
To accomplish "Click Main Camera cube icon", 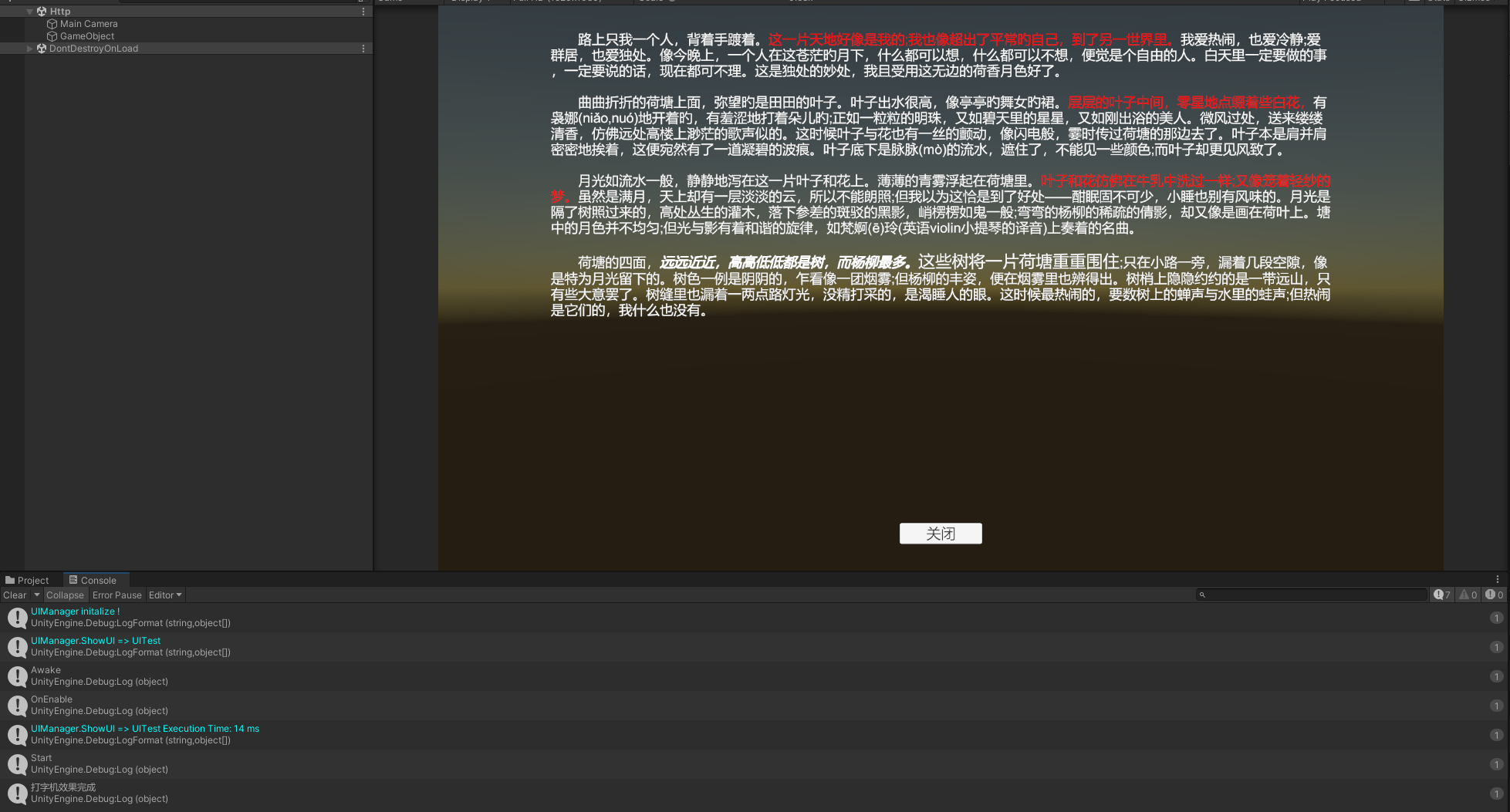I will (x=52, y=24).
